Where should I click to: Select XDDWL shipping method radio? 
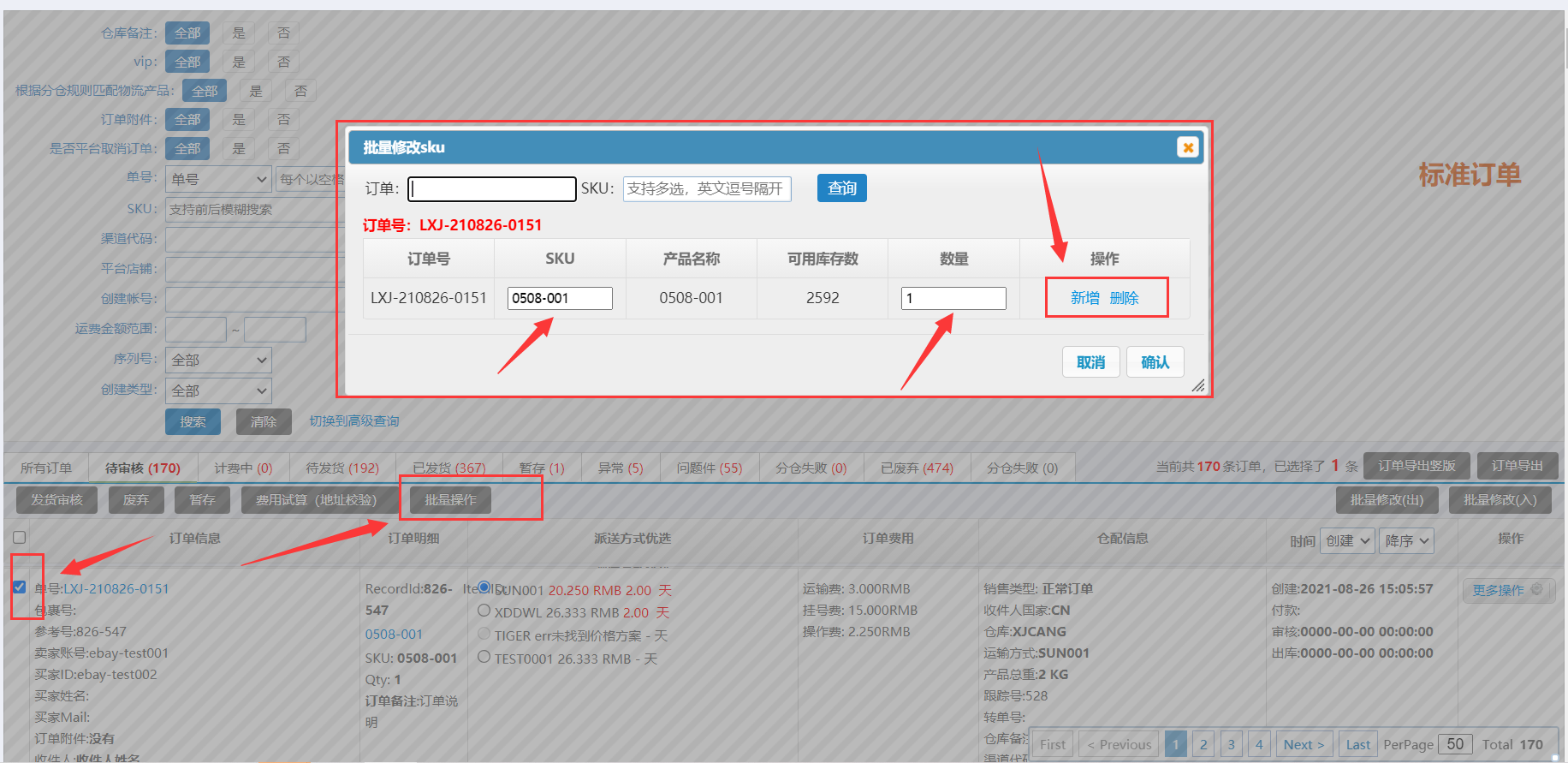tap(484, 611)
